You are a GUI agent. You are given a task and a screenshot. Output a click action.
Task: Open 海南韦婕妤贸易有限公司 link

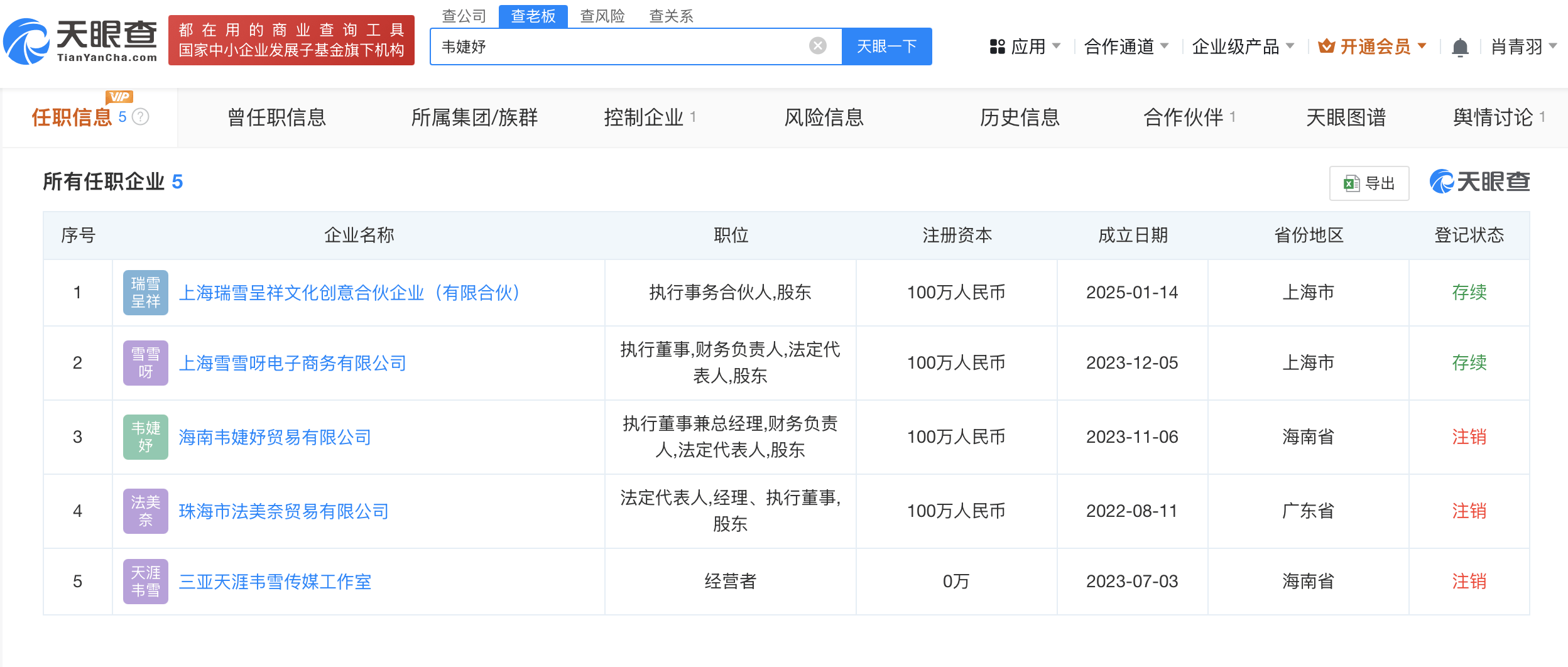point(275,437)
